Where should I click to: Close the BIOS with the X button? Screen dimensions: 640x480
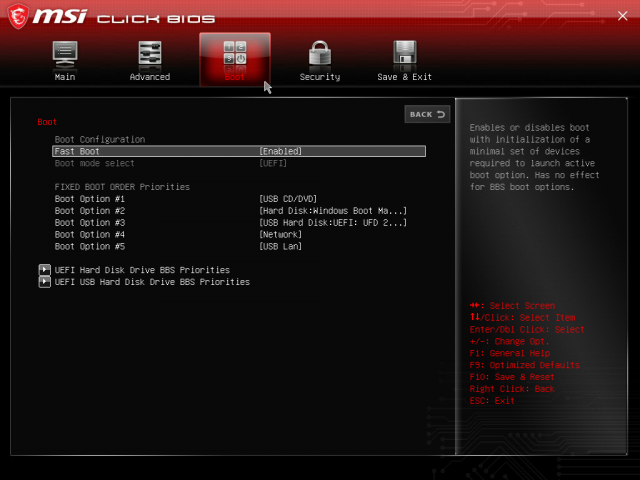point(623,15)
